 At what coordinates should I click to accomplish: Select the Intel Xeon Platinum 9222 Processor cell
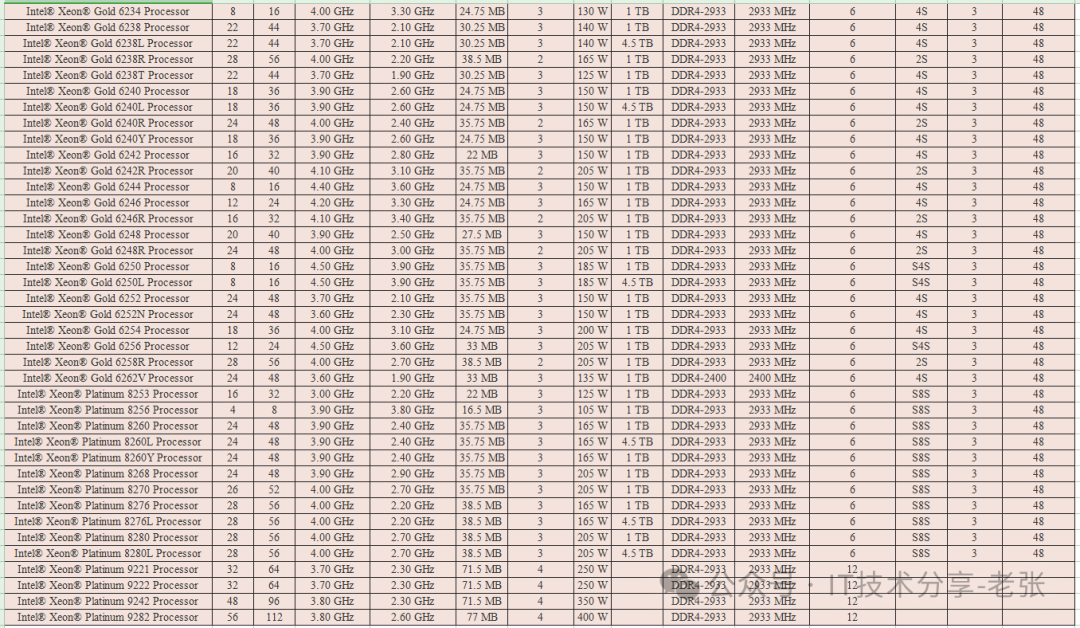point(107,585)
